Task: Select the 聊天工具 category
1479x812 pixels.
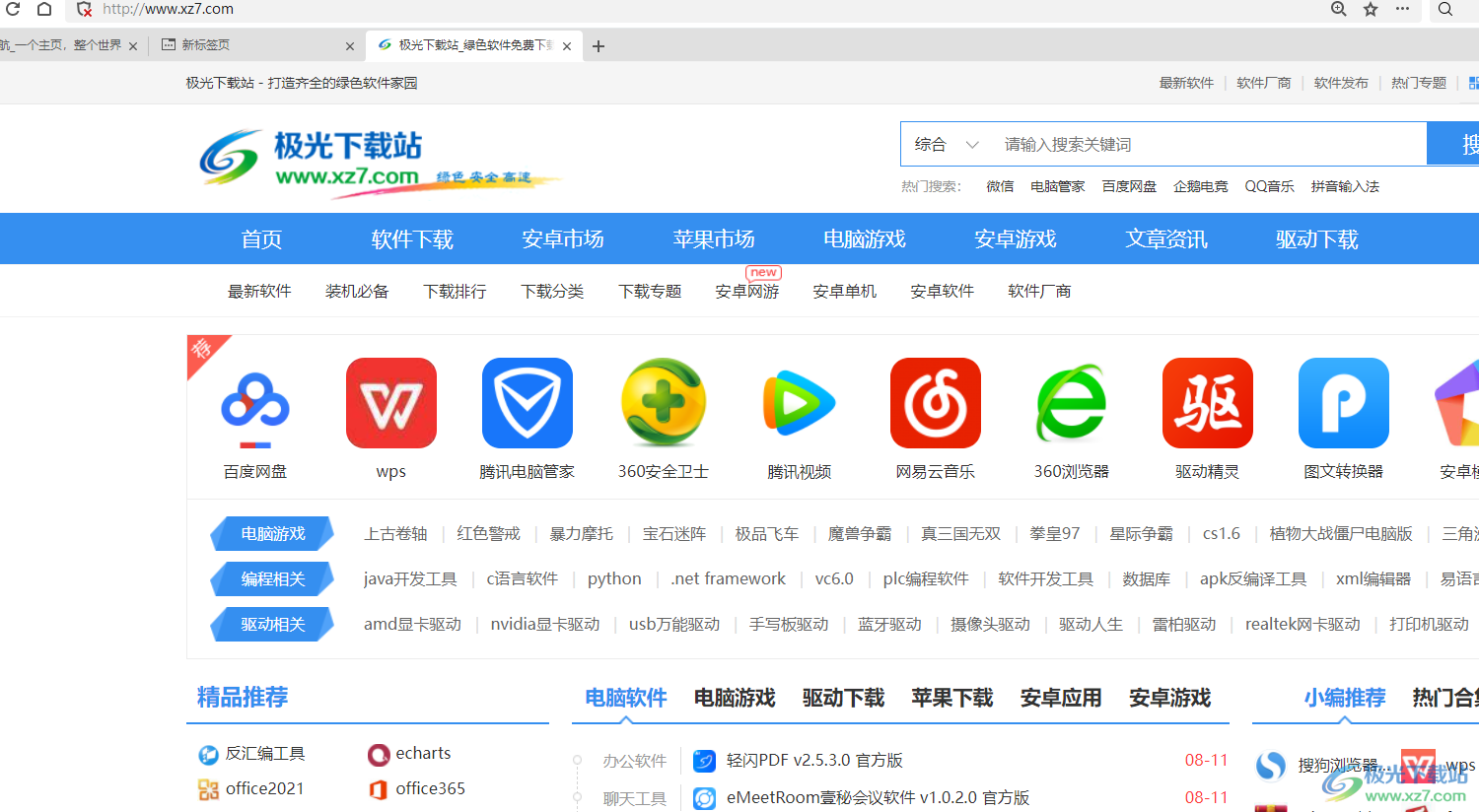Action: coord(635,798)
